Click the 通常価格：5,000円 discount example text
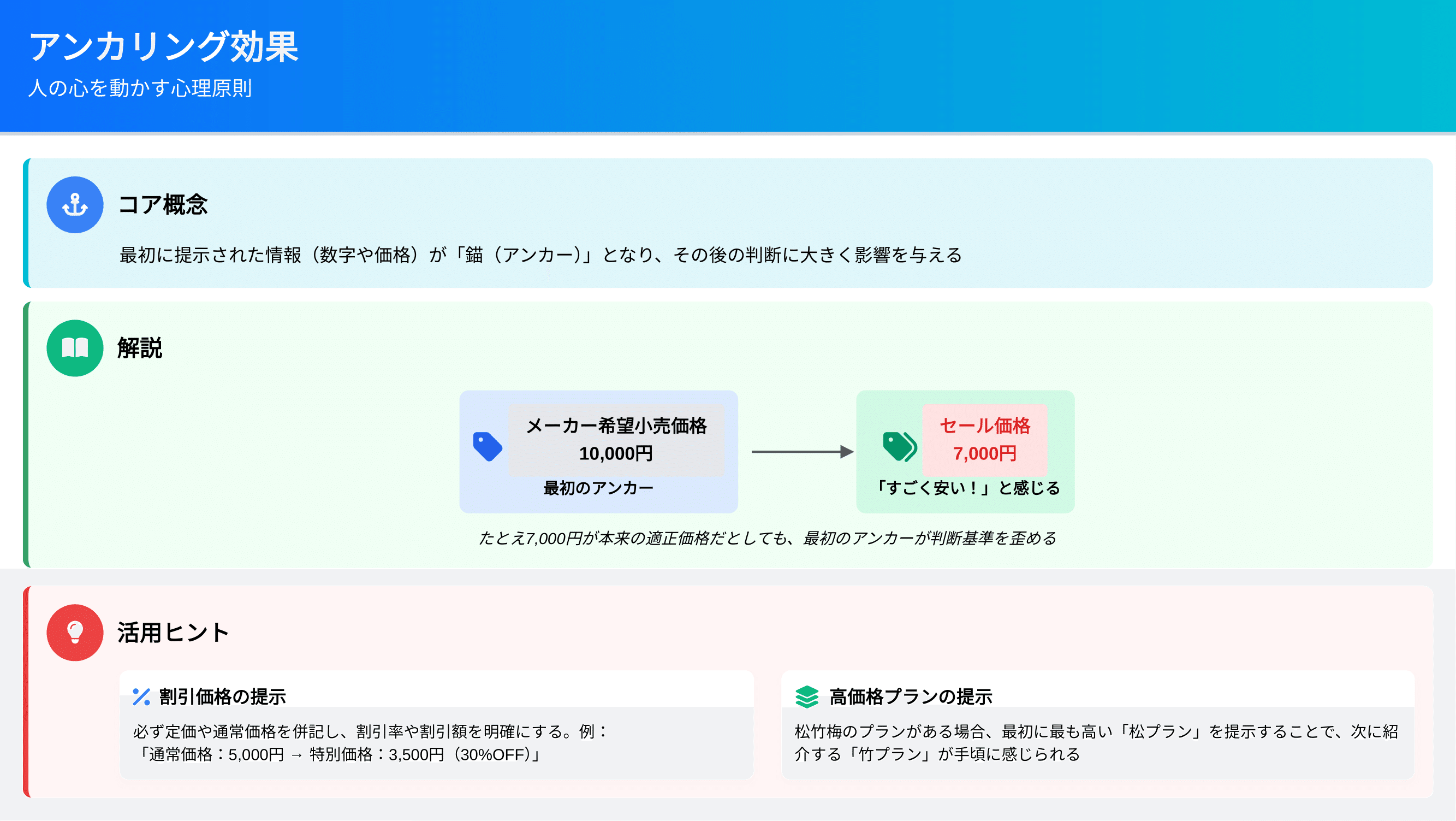 click(x=337, y=755)
